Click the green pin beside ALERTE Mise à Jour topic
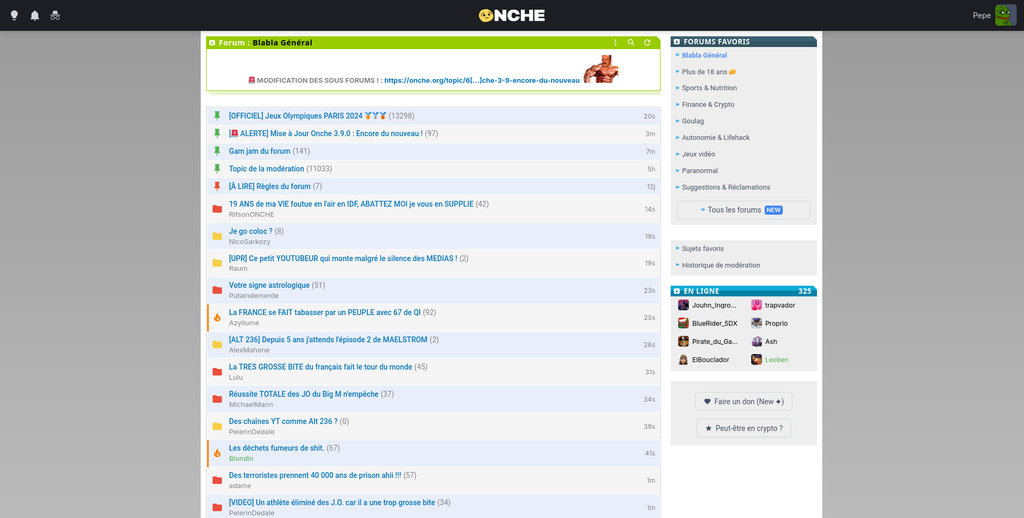 (x=217, y=133)
